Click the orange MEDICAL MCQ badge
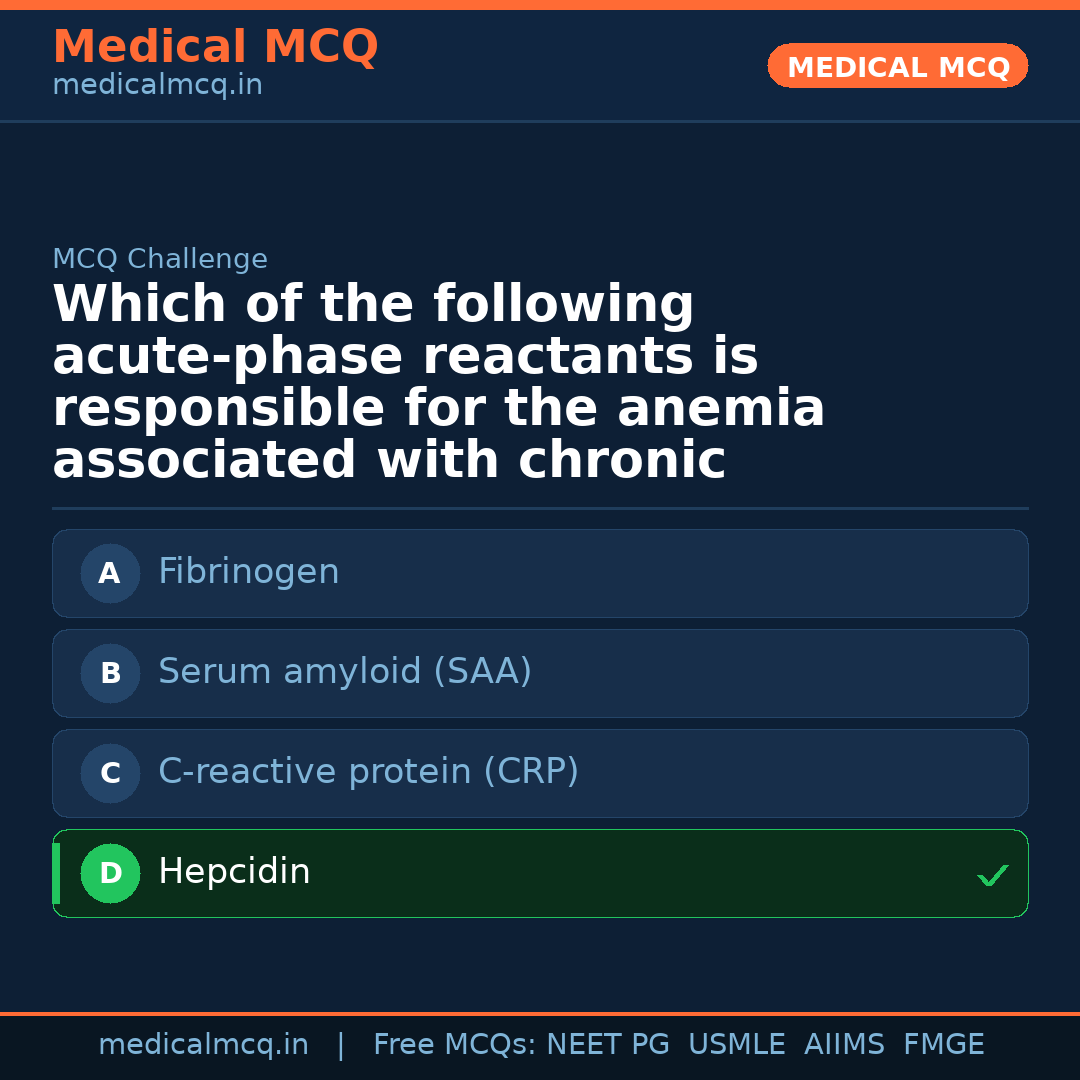This screenshot has width=1080, height=1080. coord(897,66)
